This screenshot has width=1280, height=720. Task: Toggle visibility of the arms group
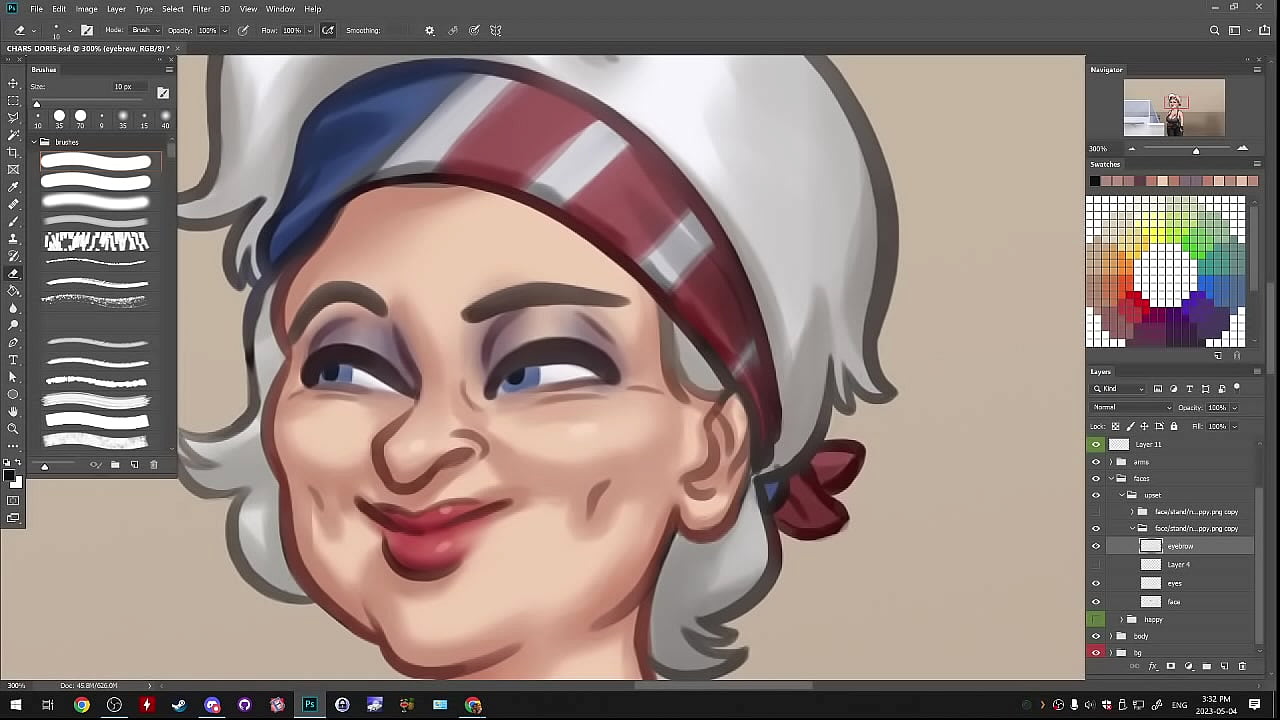[1096, 462]
